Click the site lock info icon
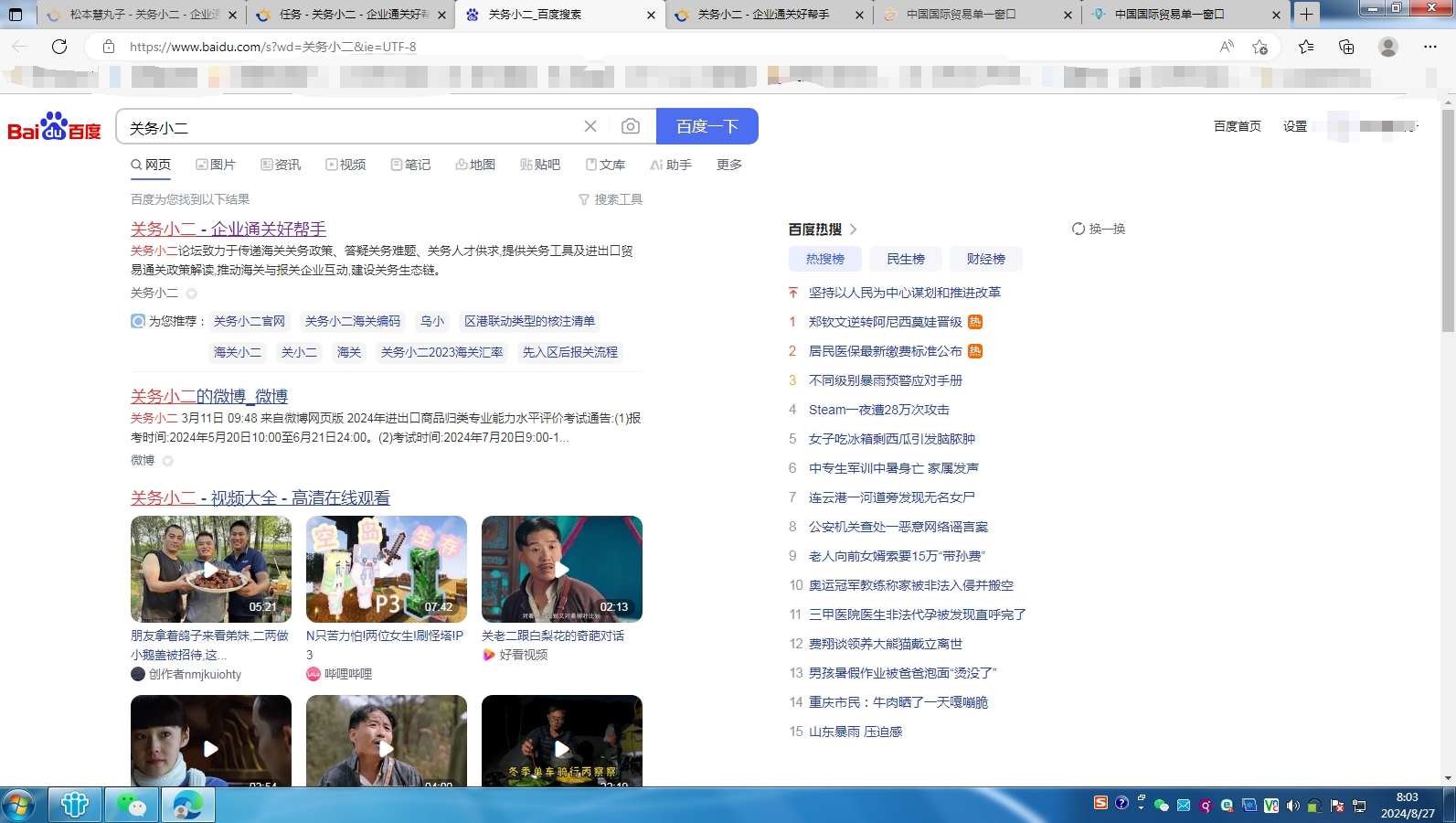Image resolution: width=1456 pixels, height=823 pixels. pos(109,47)
